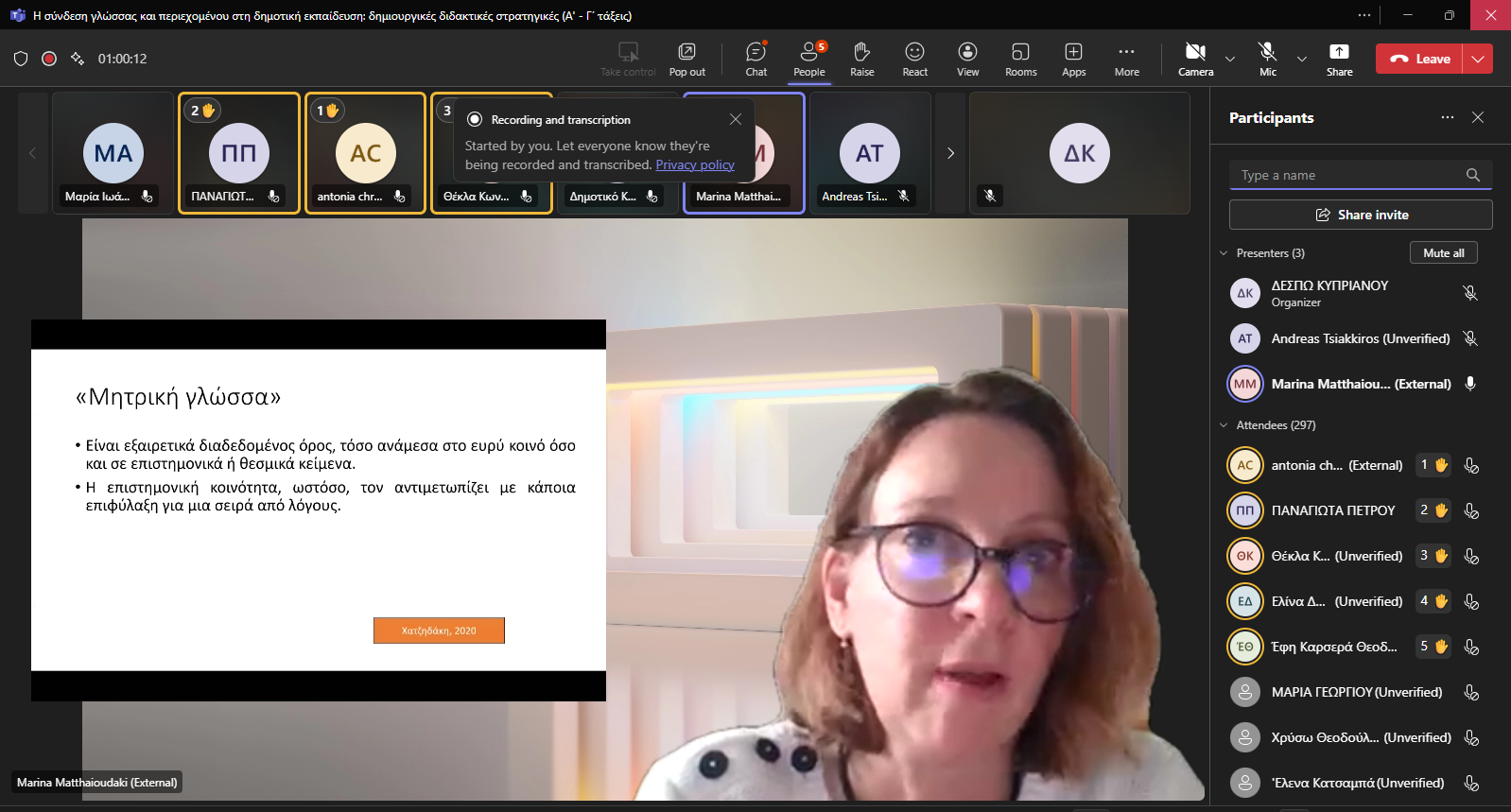The height and width of the screenshot is (812, 1511).
Task: Open the Rooms breakout option
Action: tap(1020, 59)
